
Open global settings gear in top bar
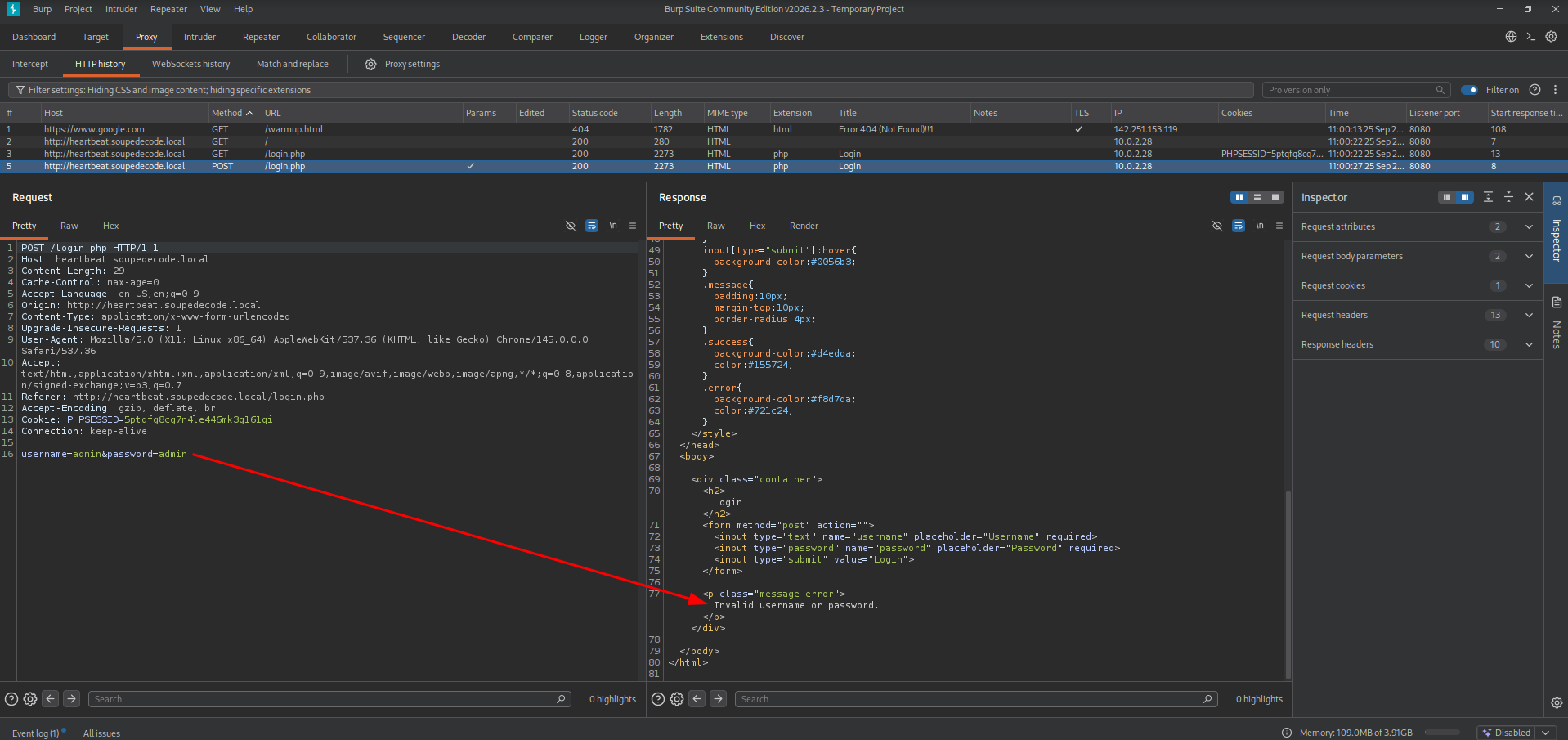(x=1551, y=37)
